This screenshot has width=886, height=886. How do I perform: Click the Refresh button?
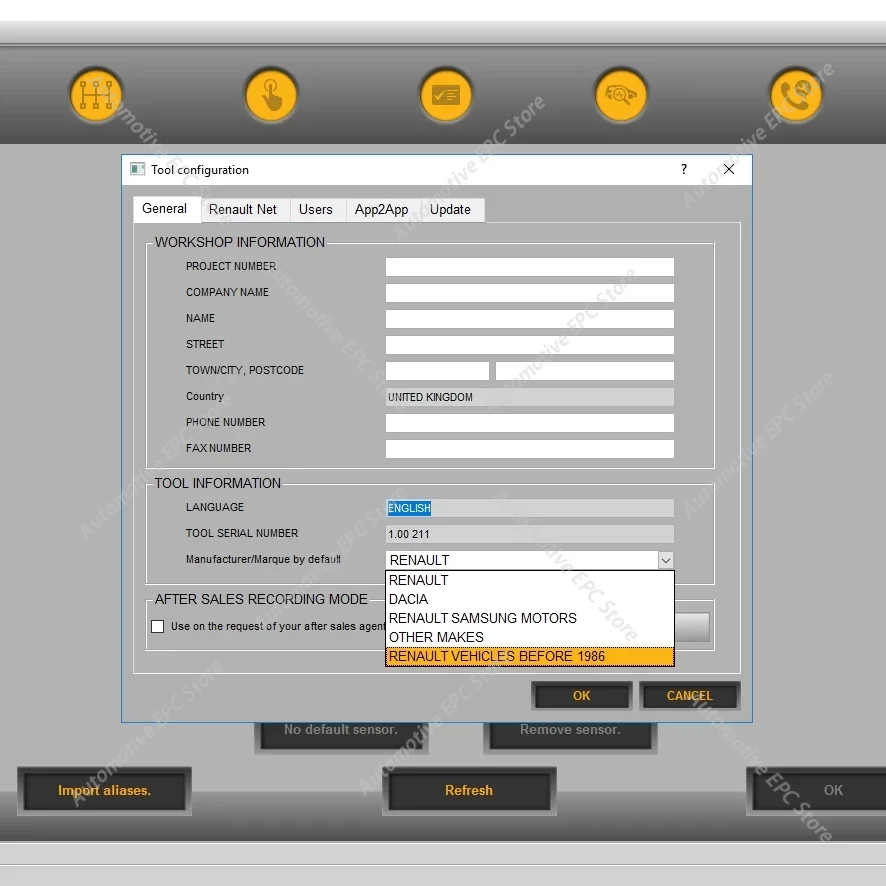coord(469,791)
